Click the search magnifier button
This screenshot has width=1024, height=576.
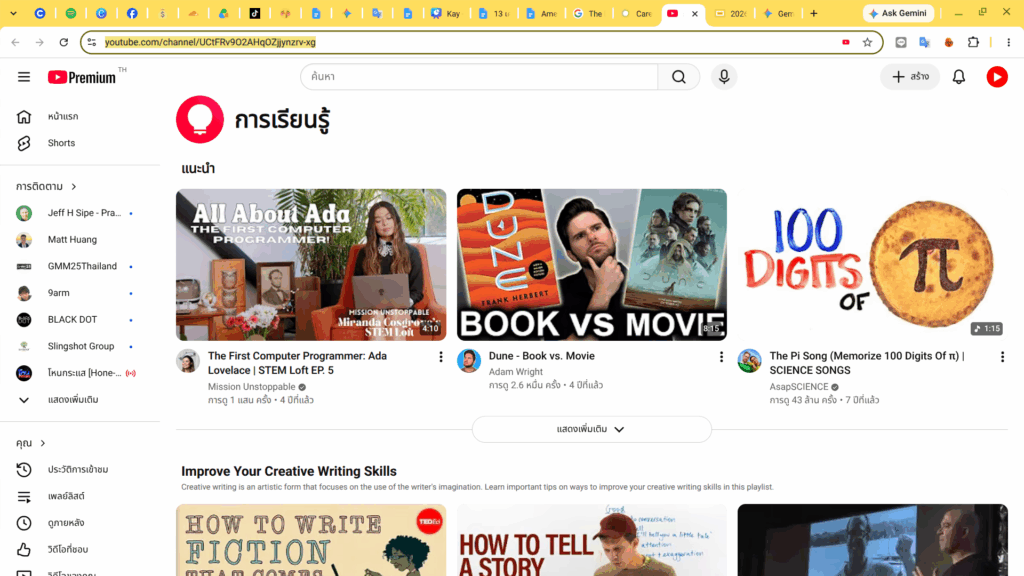(x=679, y=77)
